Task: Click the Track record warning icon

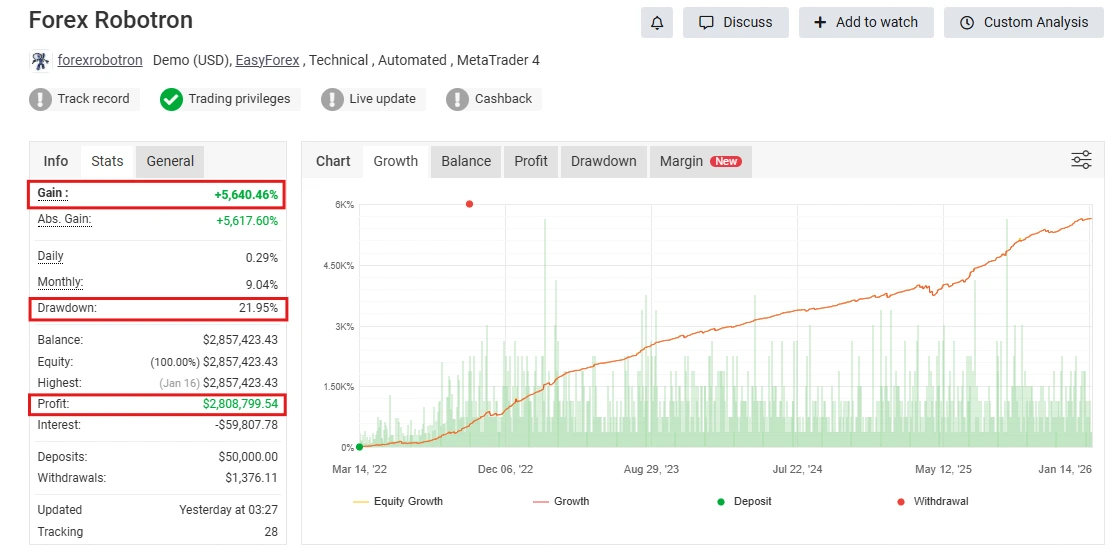Action: point(41,99)
